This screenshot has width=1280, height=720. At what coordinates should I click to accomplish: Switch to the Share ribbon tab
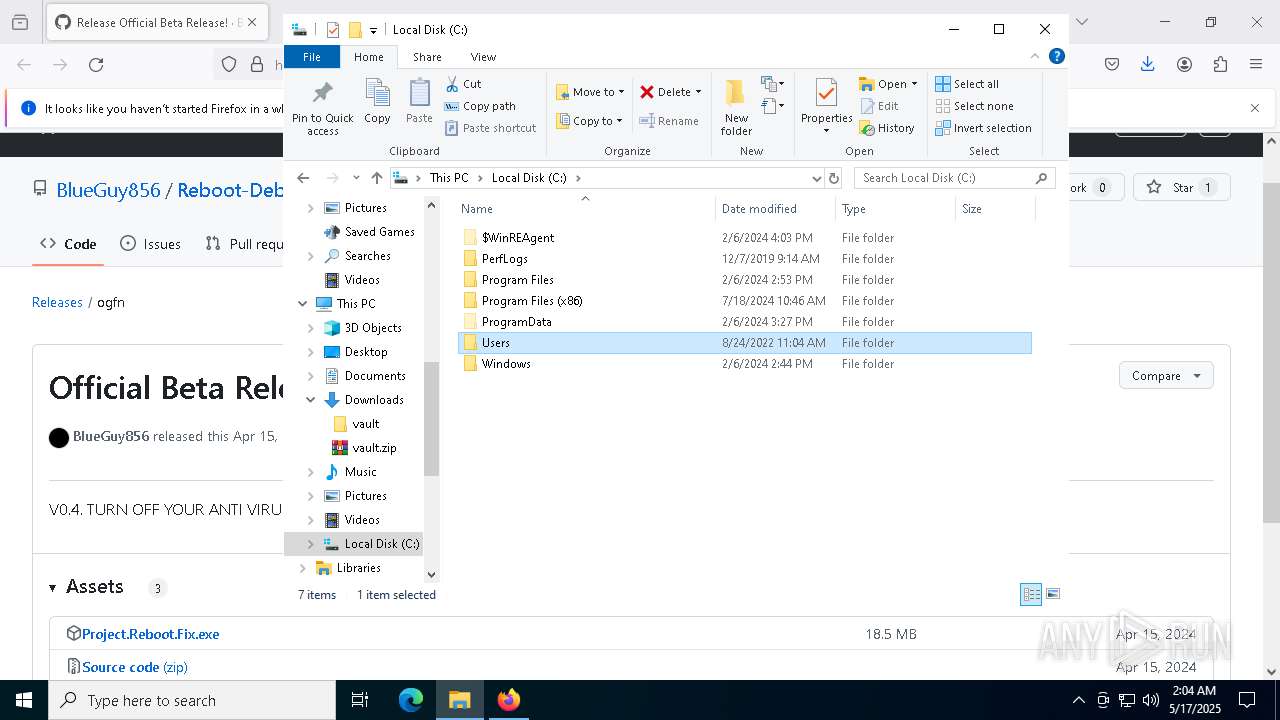click(x=427, y=57)
